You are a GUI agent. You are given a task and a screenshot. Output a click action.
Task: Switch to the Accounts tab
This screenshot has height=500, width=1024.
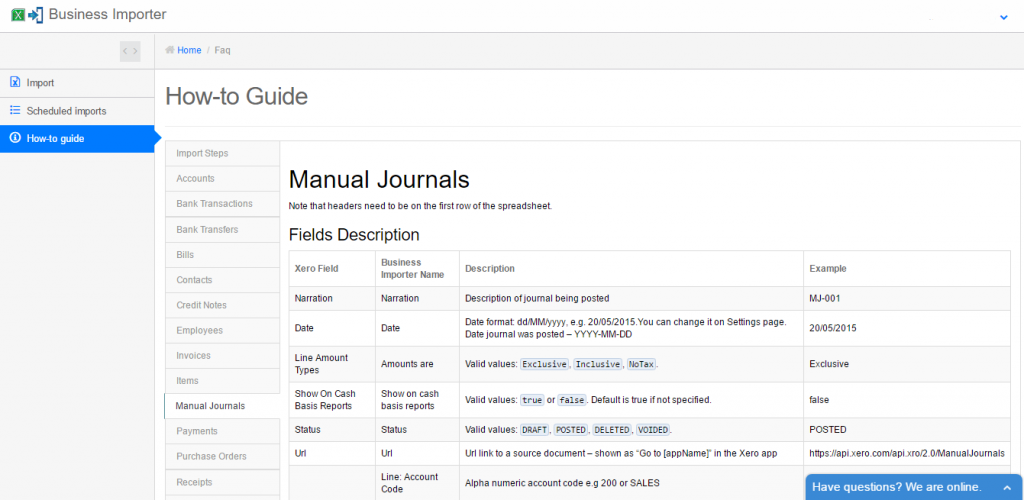[x=222, y=178]
